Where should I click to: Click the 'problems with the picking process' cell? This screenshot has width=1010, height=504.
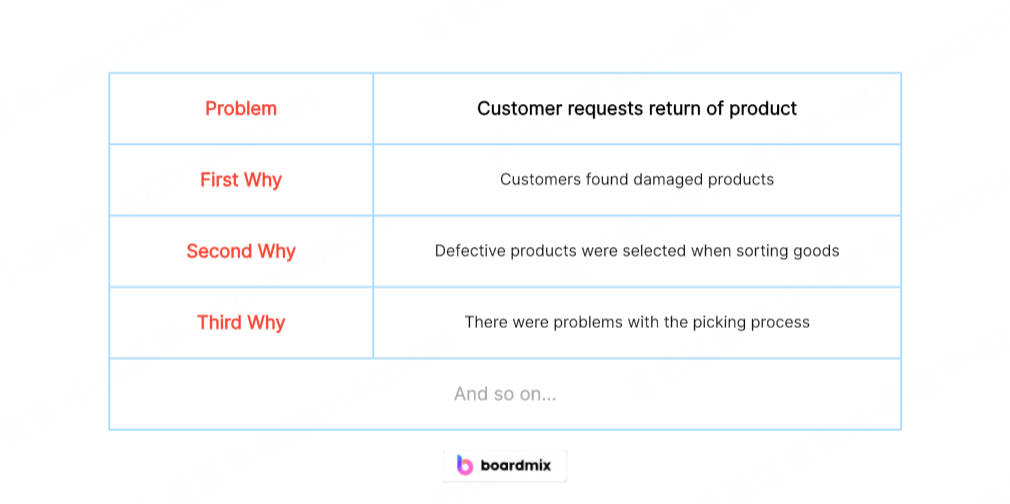[637, 322]
